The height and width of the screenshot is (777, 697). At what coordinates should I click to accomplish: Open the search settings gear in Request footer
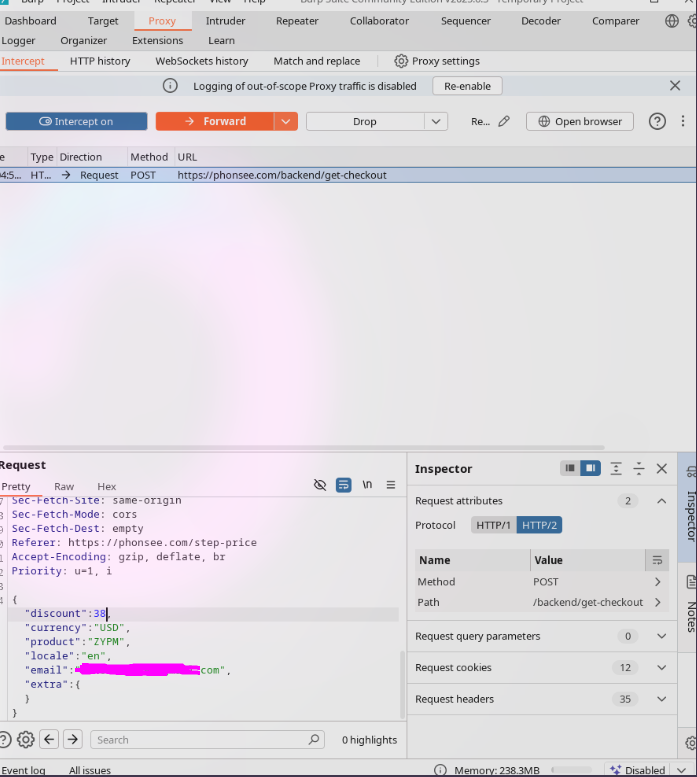25,740
